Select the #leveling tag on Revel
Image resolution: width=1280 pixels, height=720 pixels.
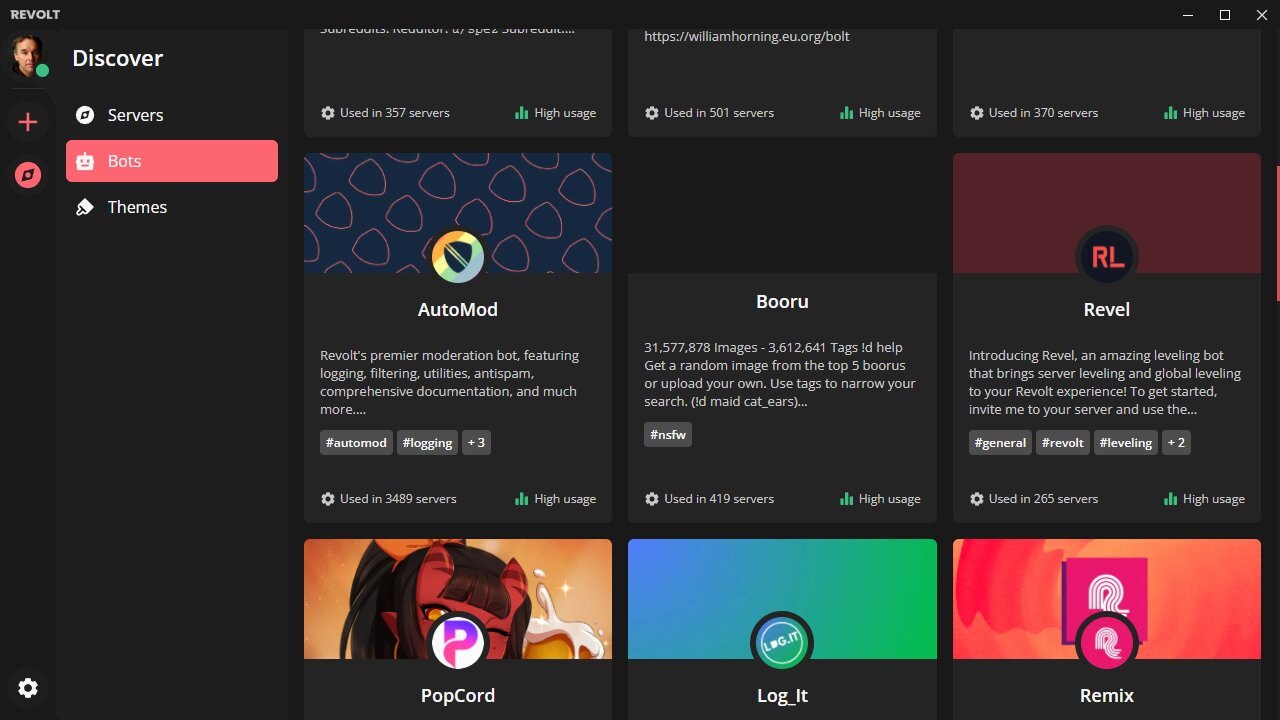[1125, 443]
